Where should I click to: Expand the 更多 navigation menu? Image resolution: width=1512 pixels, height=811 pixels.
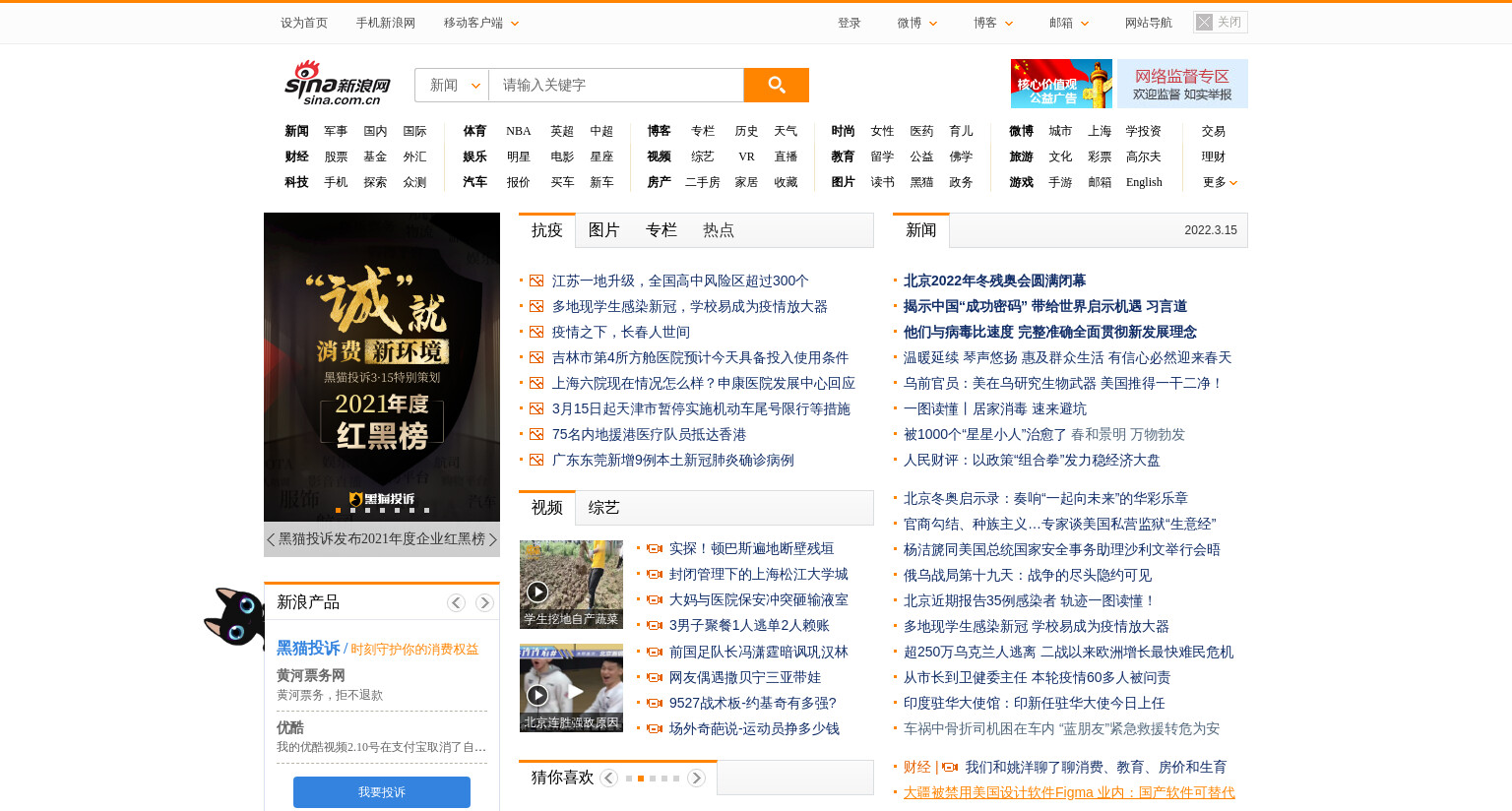(1220, 182)
